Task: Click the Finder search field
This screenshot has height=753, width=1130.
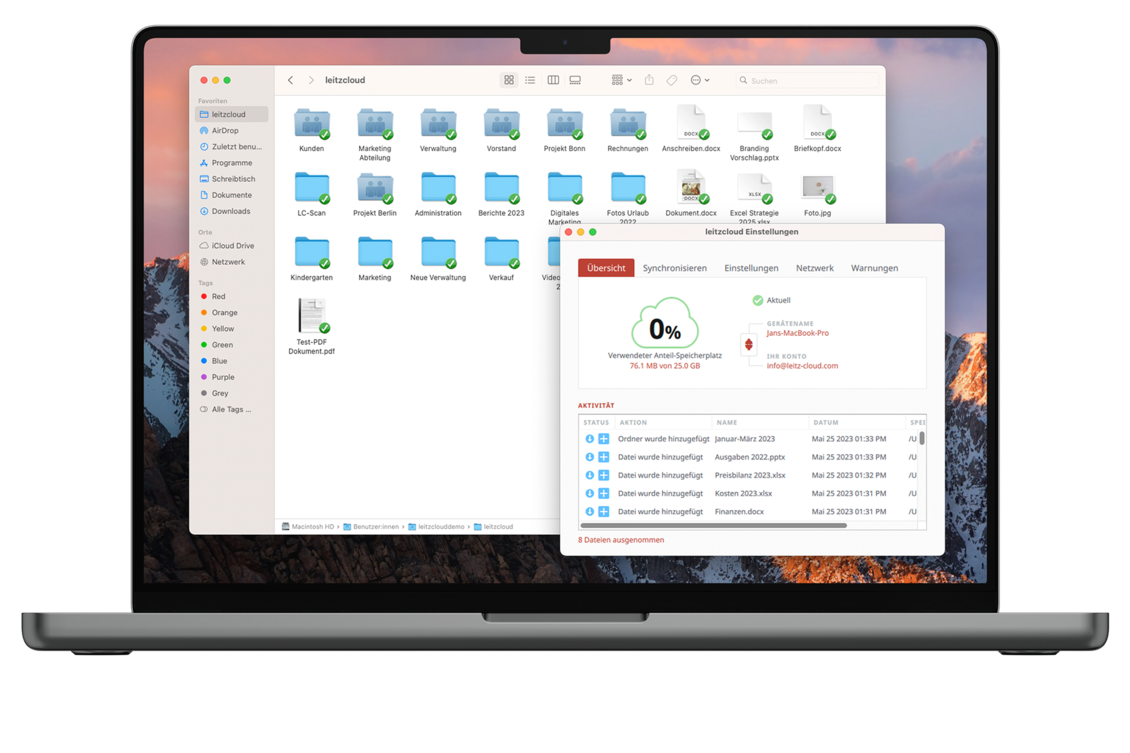Action: pos(810,80)
